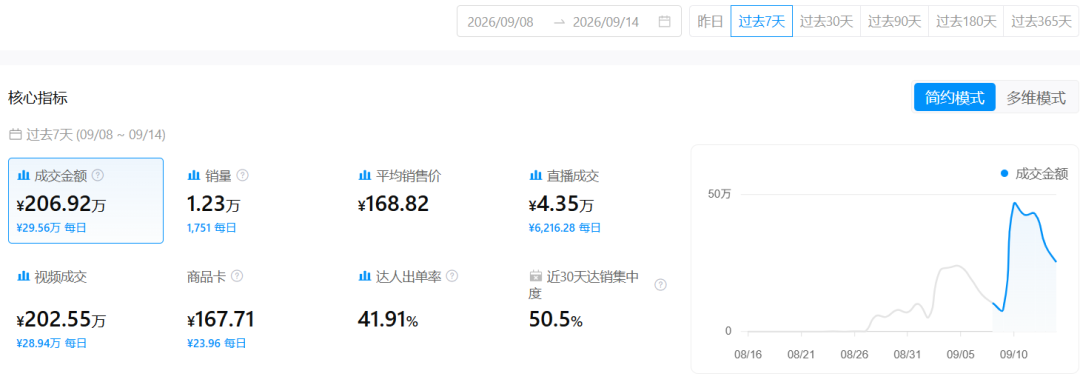The width and height of the screenshot is (1080, 385).
Task: Click the bar chart icon beside 销量
Action: click(x=193, y=176)
